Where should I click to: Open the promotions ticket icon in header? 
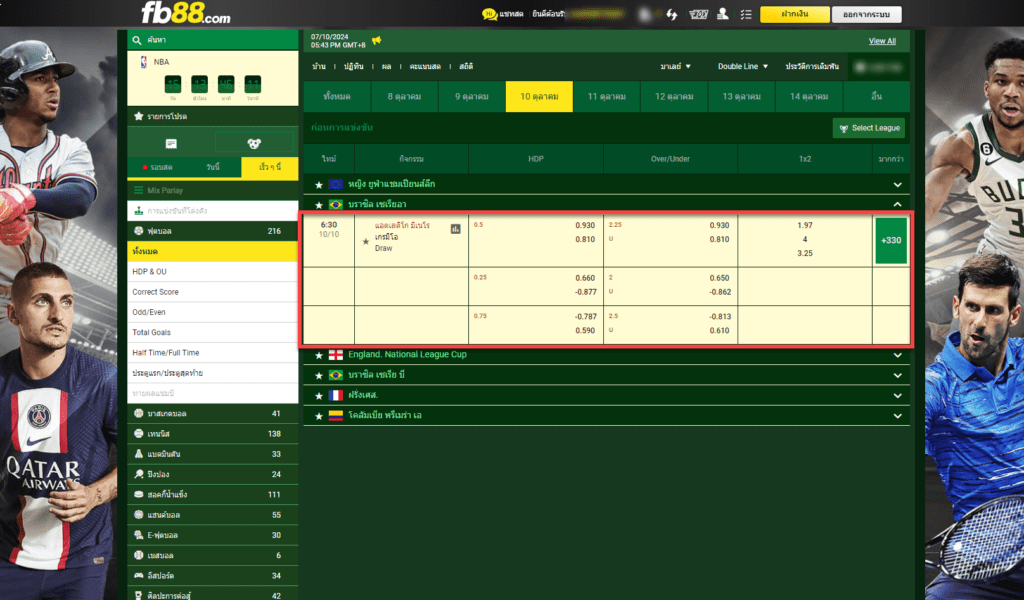click(x=698, y=14)
